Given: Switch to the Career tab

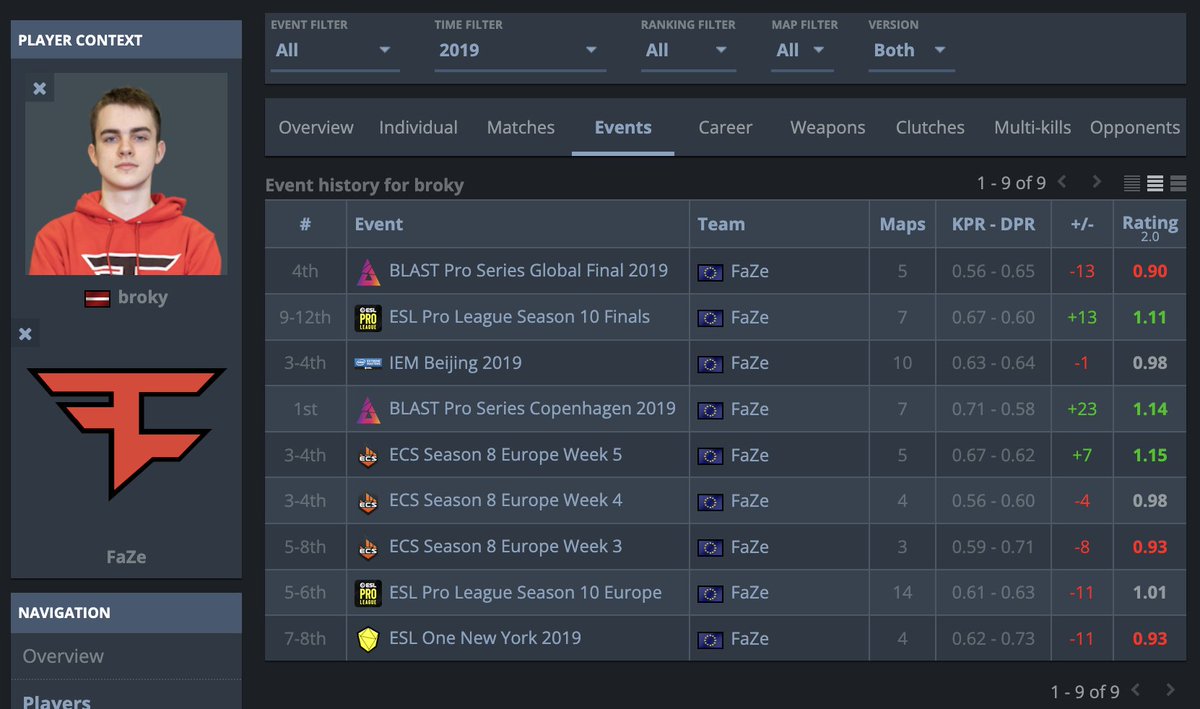Looking at the screenshot, I should tap(725, 128).
